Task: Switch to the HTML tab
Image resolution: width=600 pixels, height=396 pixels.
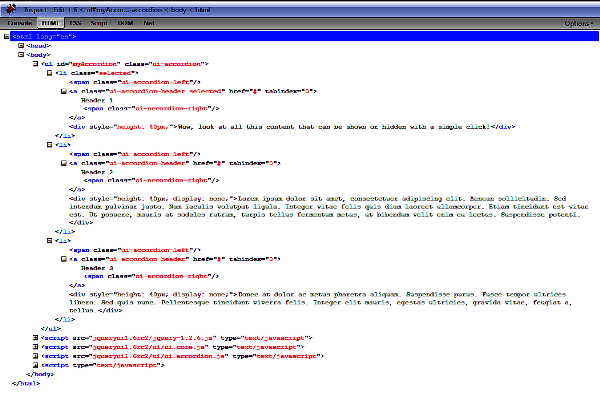Action: 50,23
